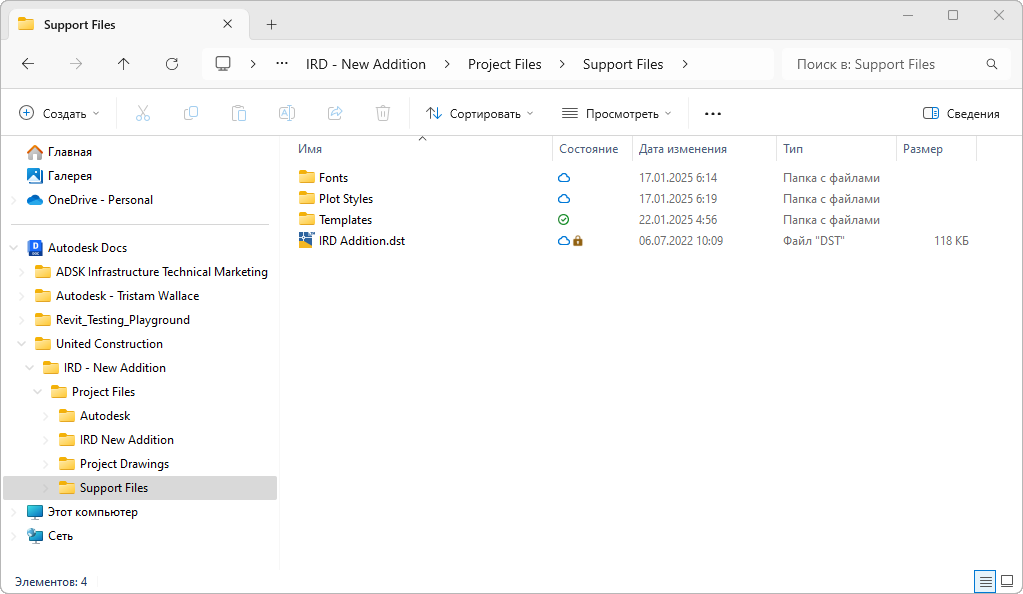Click the Delete trash icon
The width and height of the screenshot is (1023, 594).
click(383, 113)
